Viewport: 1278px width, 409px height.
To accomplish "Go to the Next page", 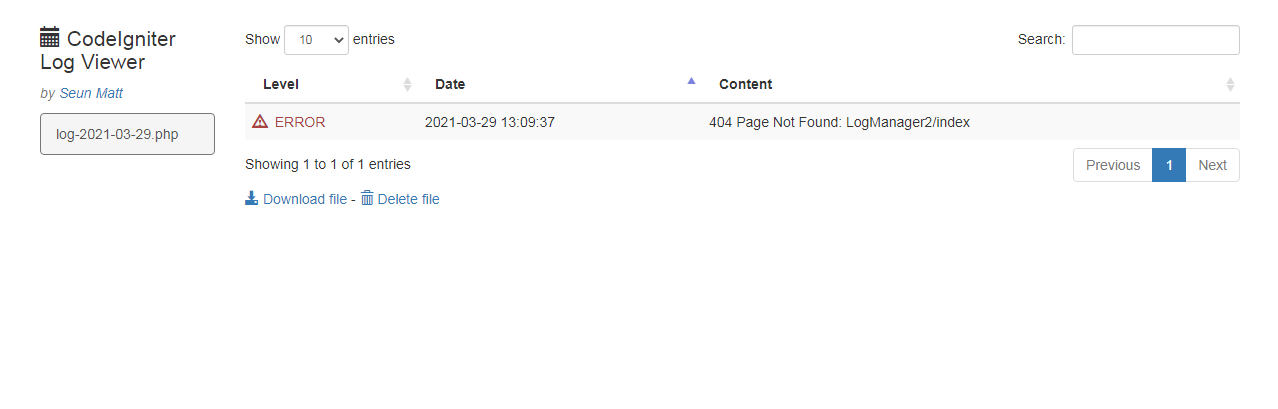I will click(x=1212, y=165).
